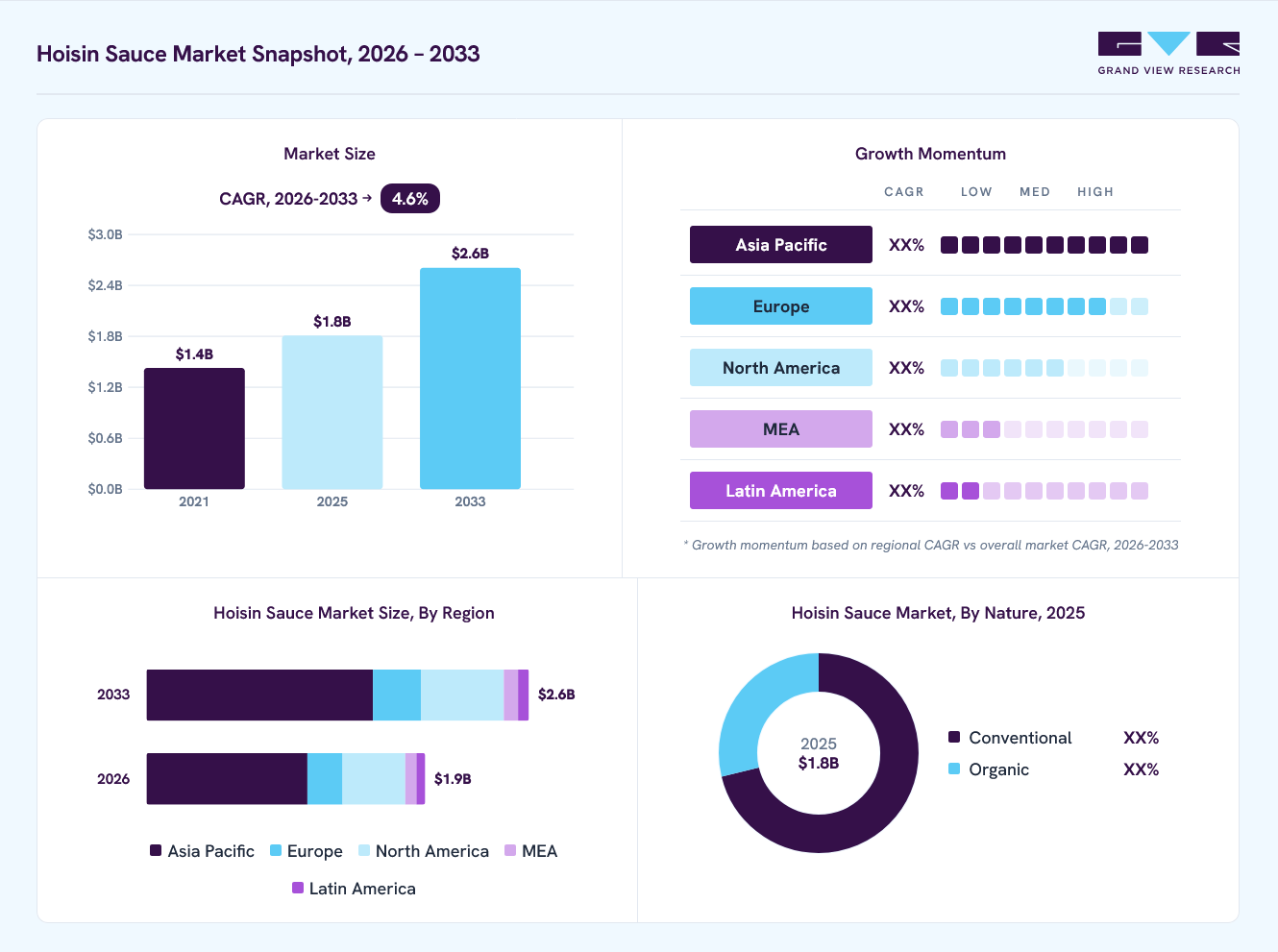Click the "HIGH" column header
This screenshot has height=952, width=1278.
point(1095,192)
